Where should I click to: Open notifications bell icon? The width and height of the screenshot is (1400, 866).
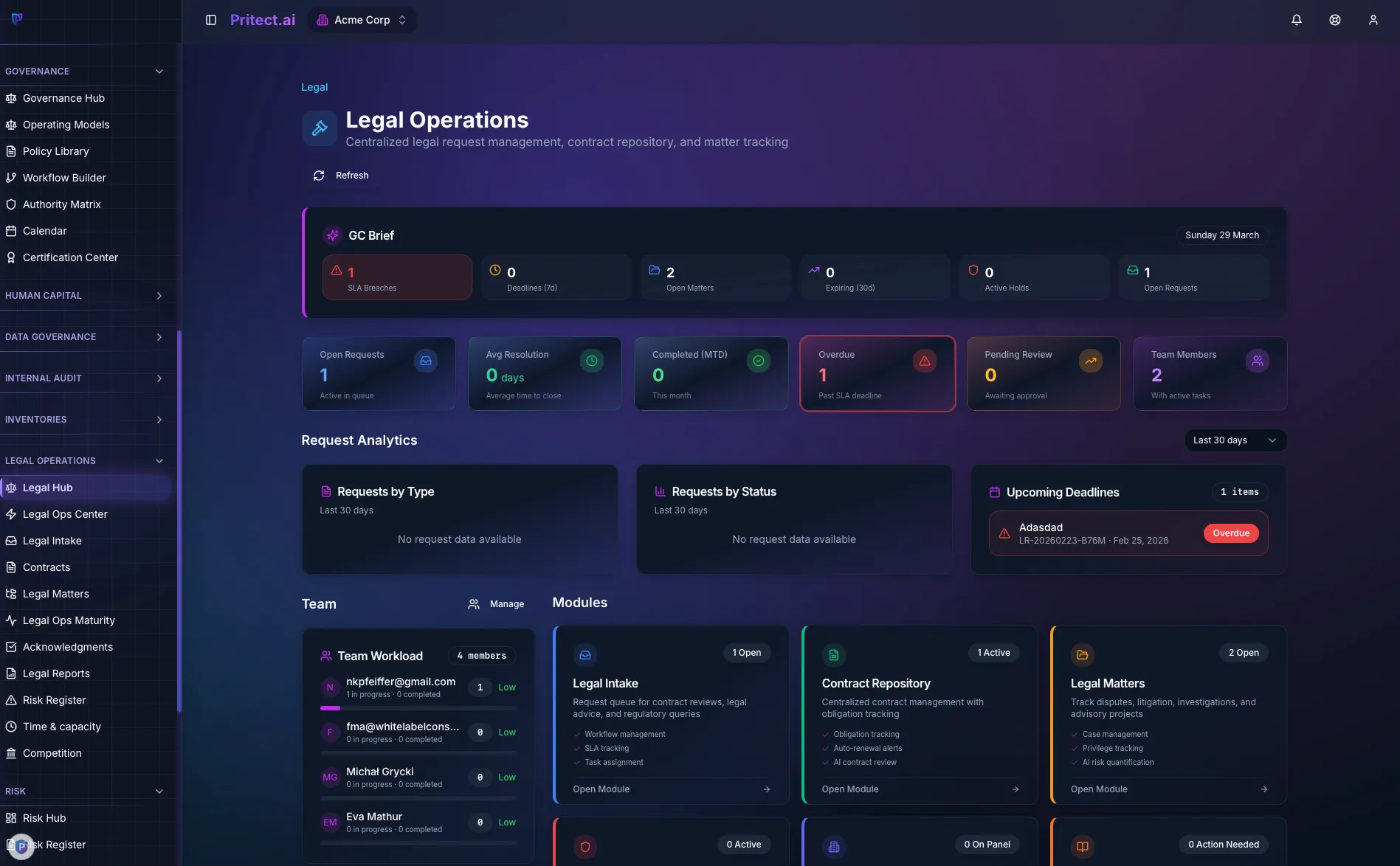click(x=1297, y=20)
